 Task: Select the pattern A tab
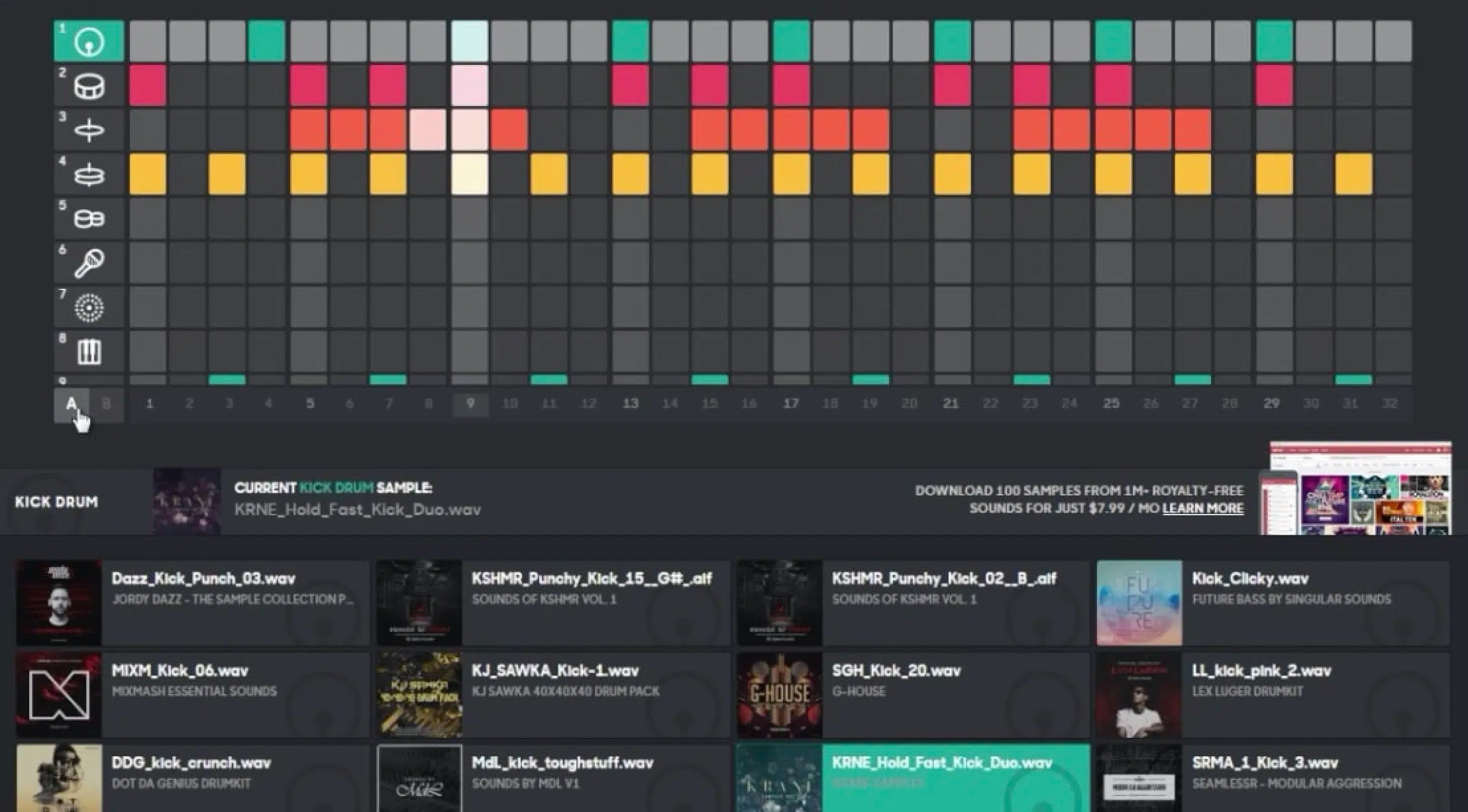tap(72, 404)
